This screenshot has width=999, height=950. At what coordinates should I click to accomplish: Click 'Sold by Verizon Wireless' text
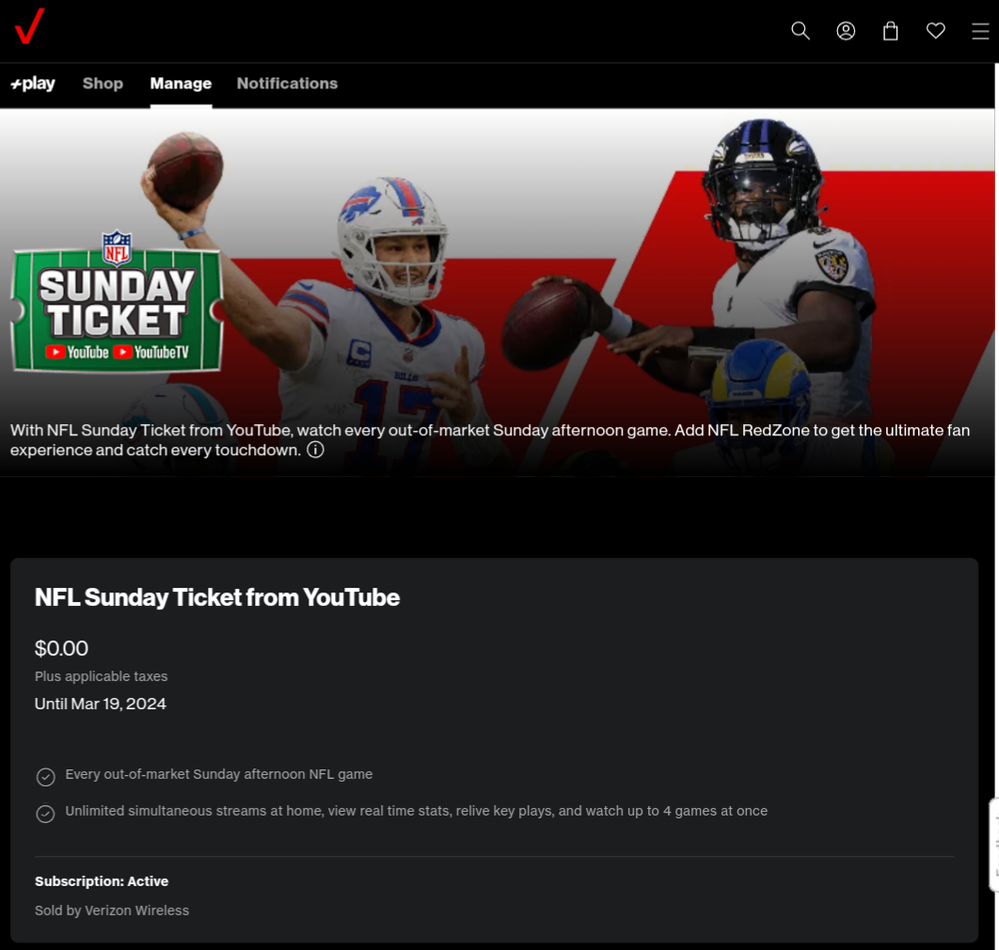[x=111, y=910]
